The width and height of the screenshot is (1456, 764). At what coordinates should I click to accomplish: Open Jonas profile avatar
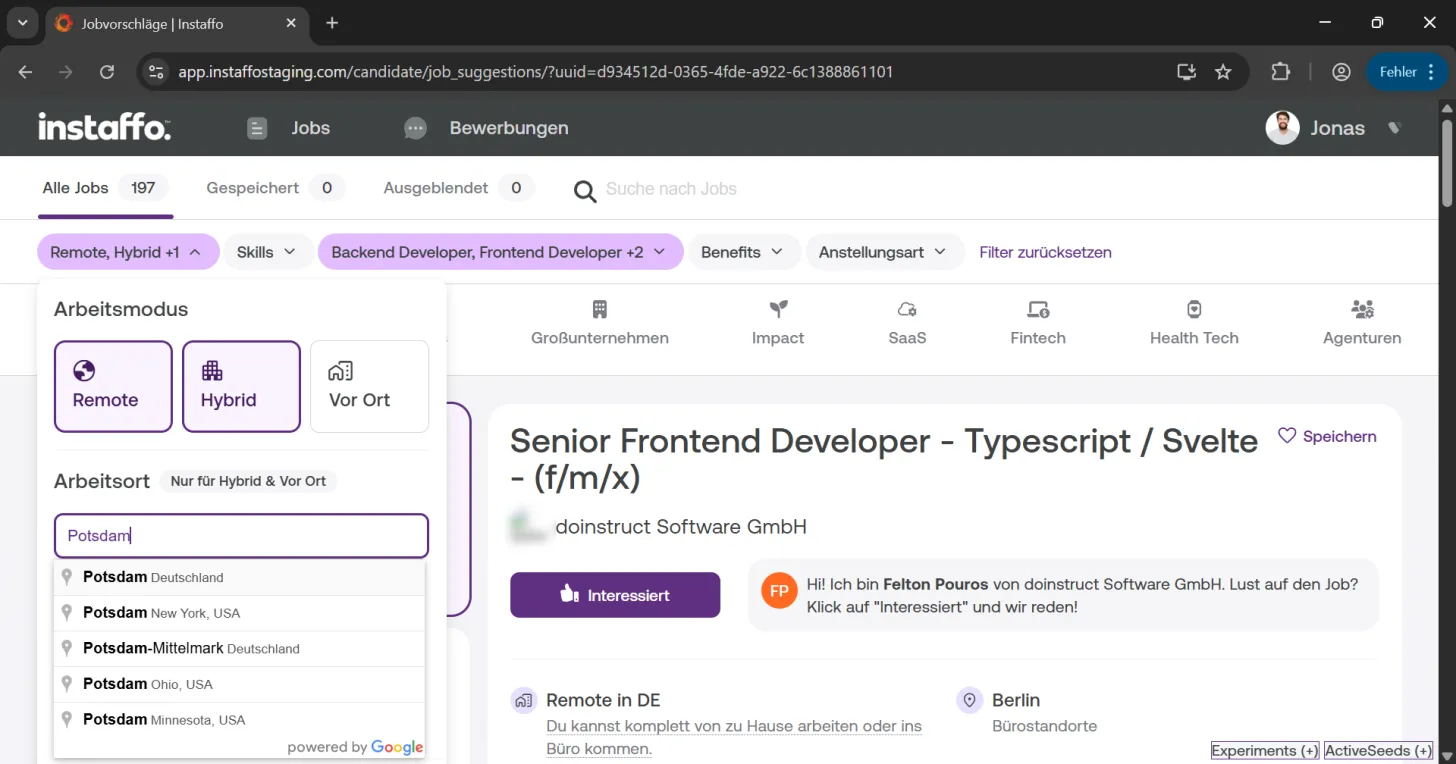pyautogui.click(x=1282, y=128)
